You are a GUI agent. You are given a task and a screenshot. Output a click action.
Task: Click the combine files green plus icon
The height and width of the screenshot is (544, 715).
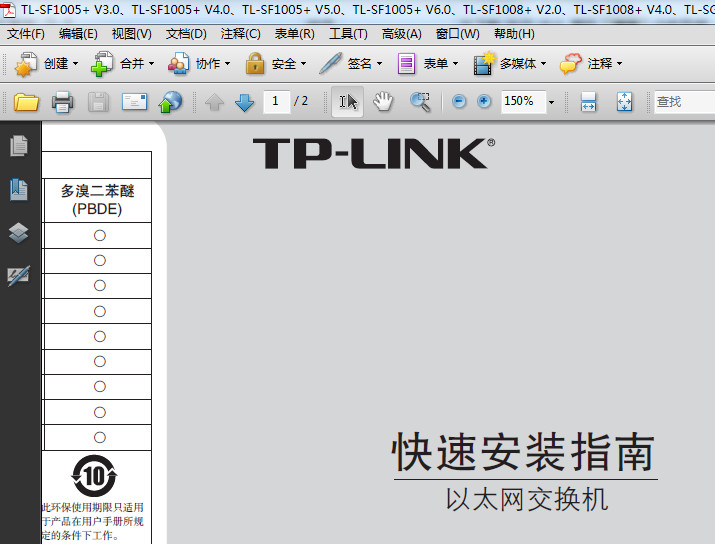102,64
